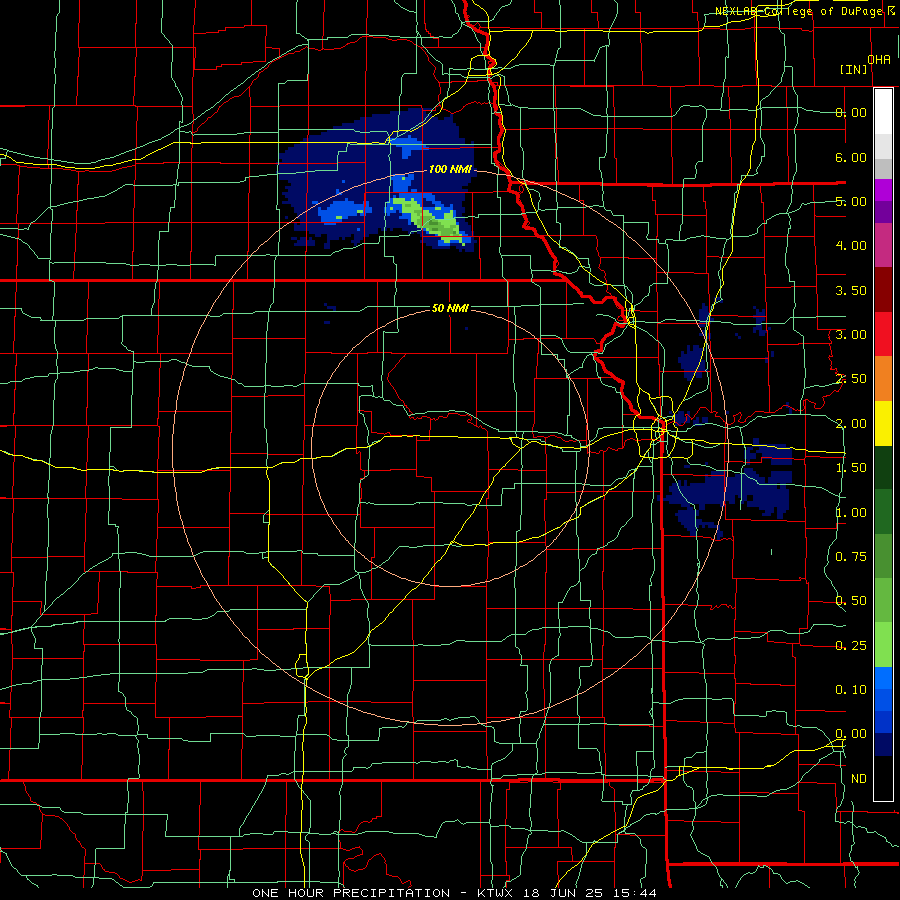Select the 2.50 legend value

click(851, 379)
